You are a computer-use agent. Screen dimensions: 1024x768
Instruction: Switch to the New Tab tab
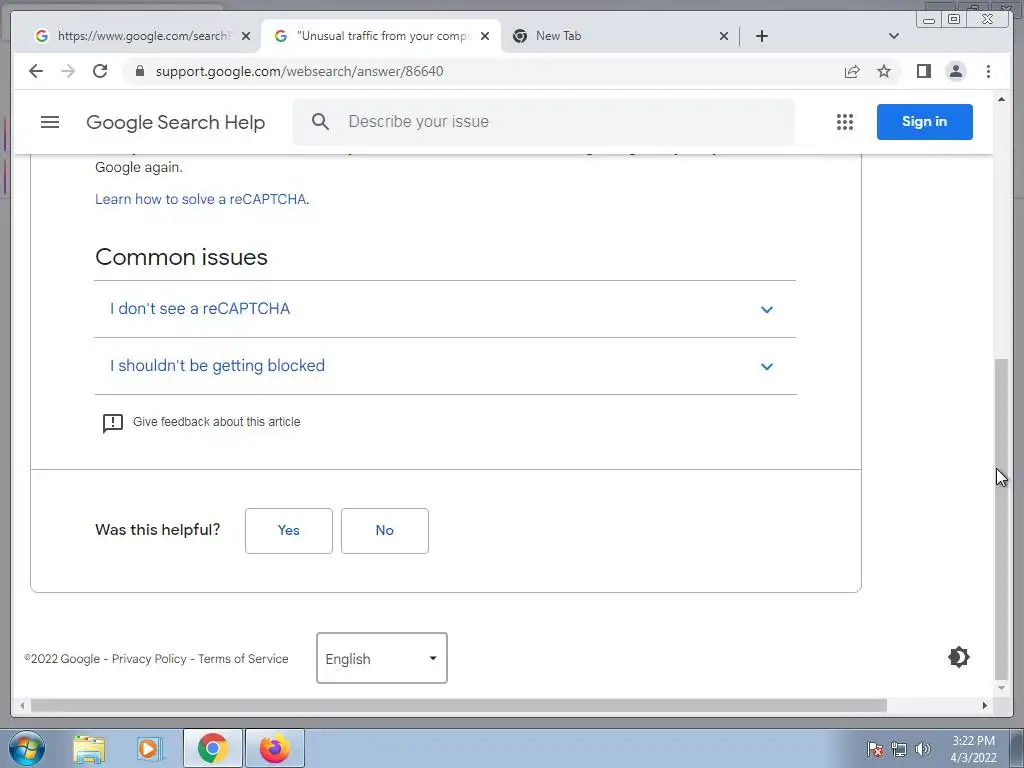[620, 36]
